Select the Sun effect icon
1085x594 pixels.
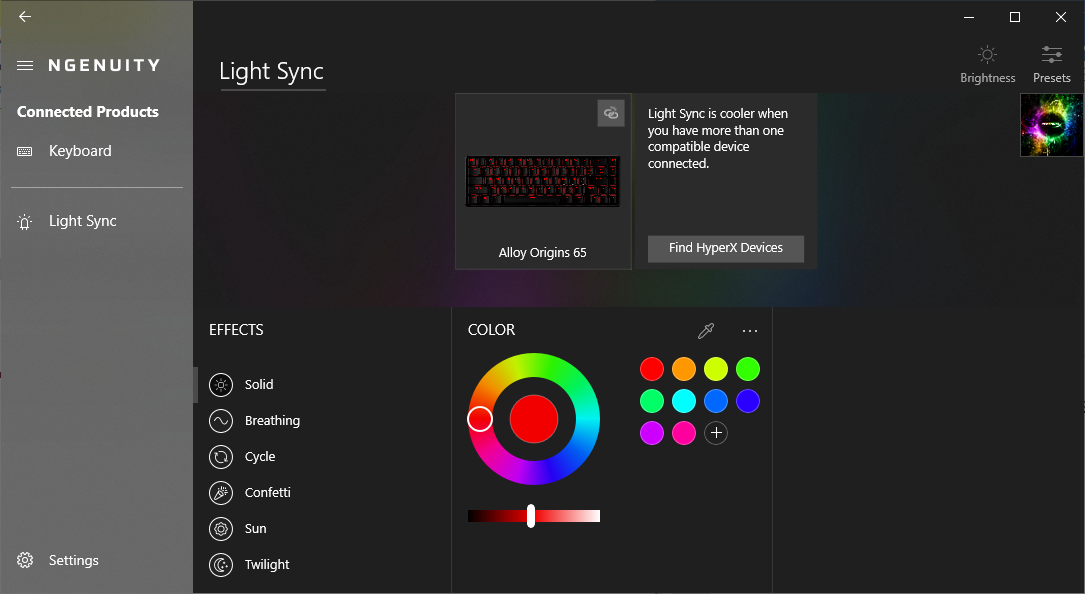[x=221, y=529]
